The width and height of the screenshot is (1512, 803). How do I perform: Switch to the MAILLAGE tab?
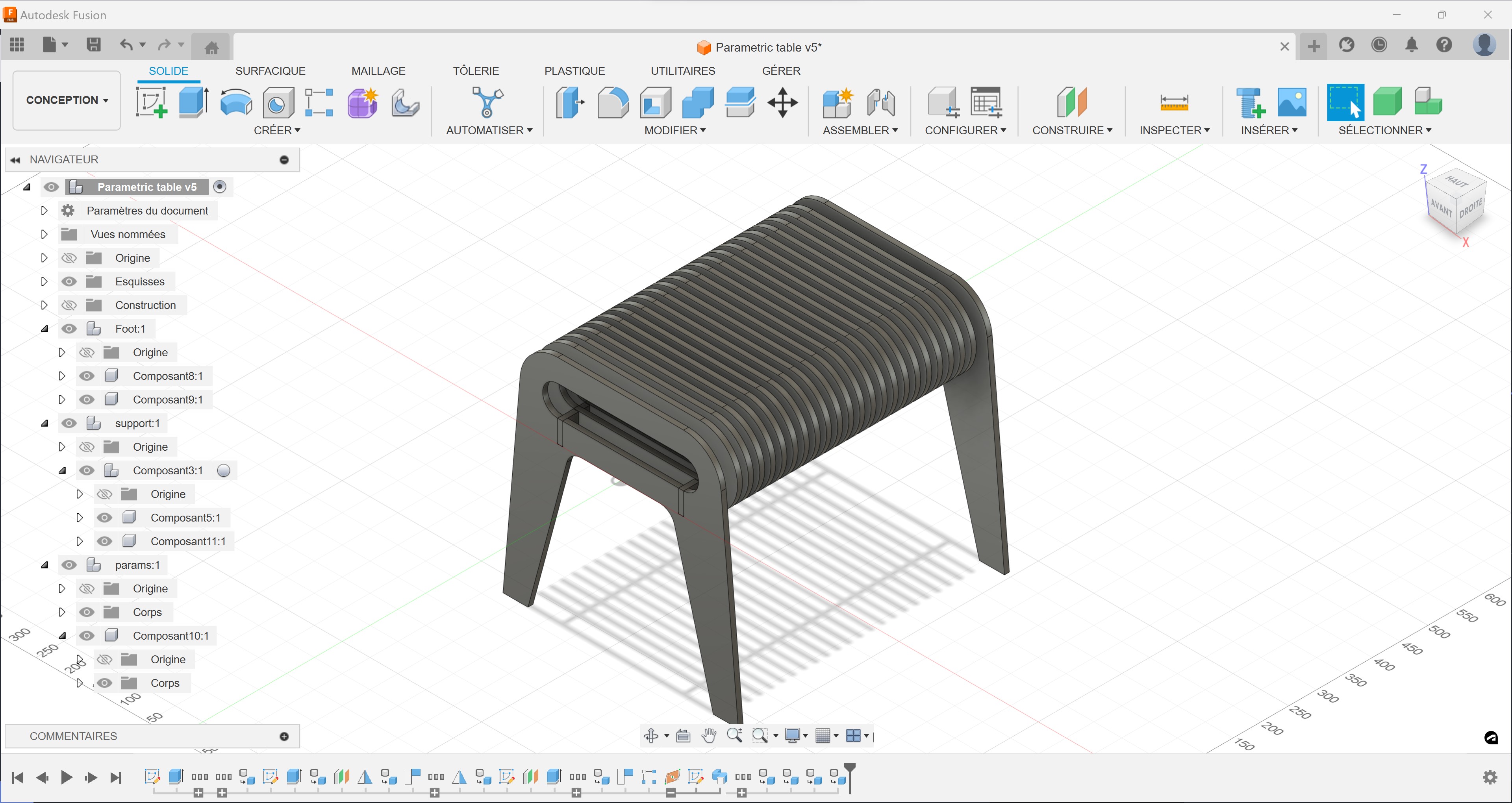(378, 71)
